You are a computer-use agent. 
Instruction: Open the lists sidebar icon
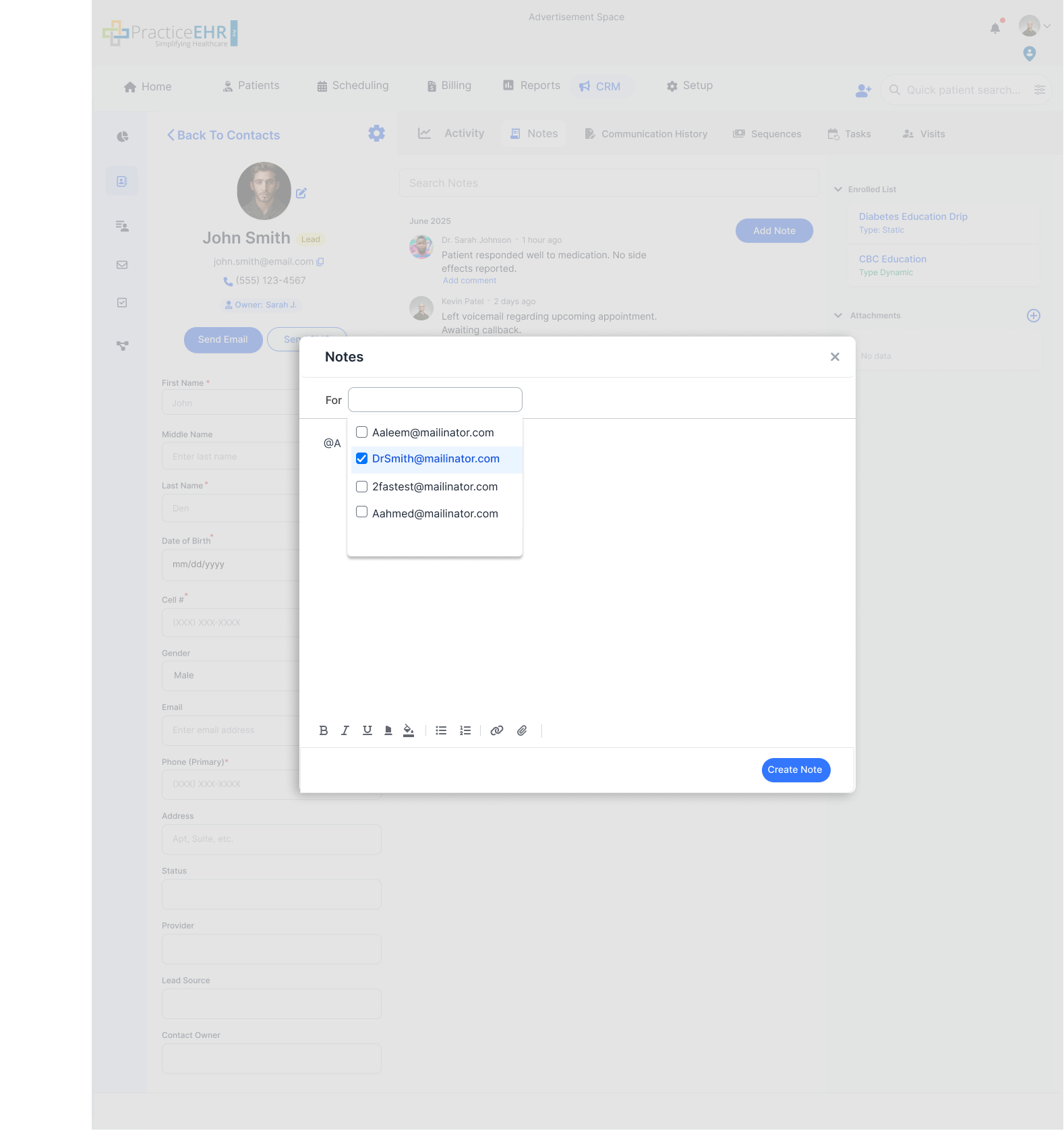coord(122,226)
